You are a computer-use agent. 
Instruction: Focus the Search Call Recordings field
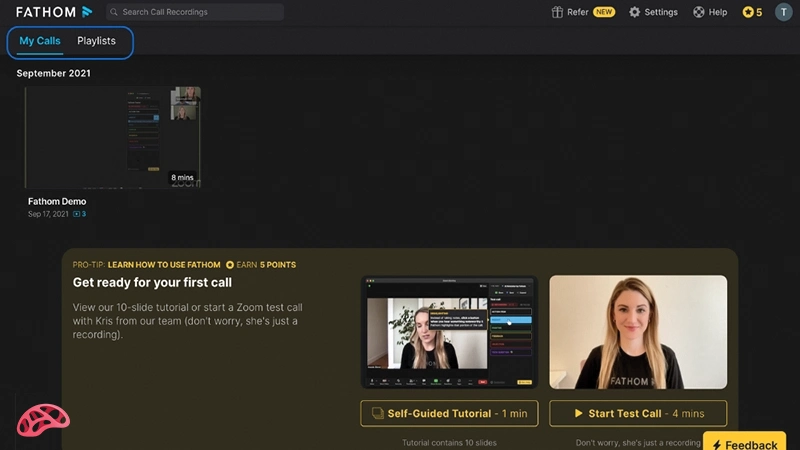coord(195,12)
